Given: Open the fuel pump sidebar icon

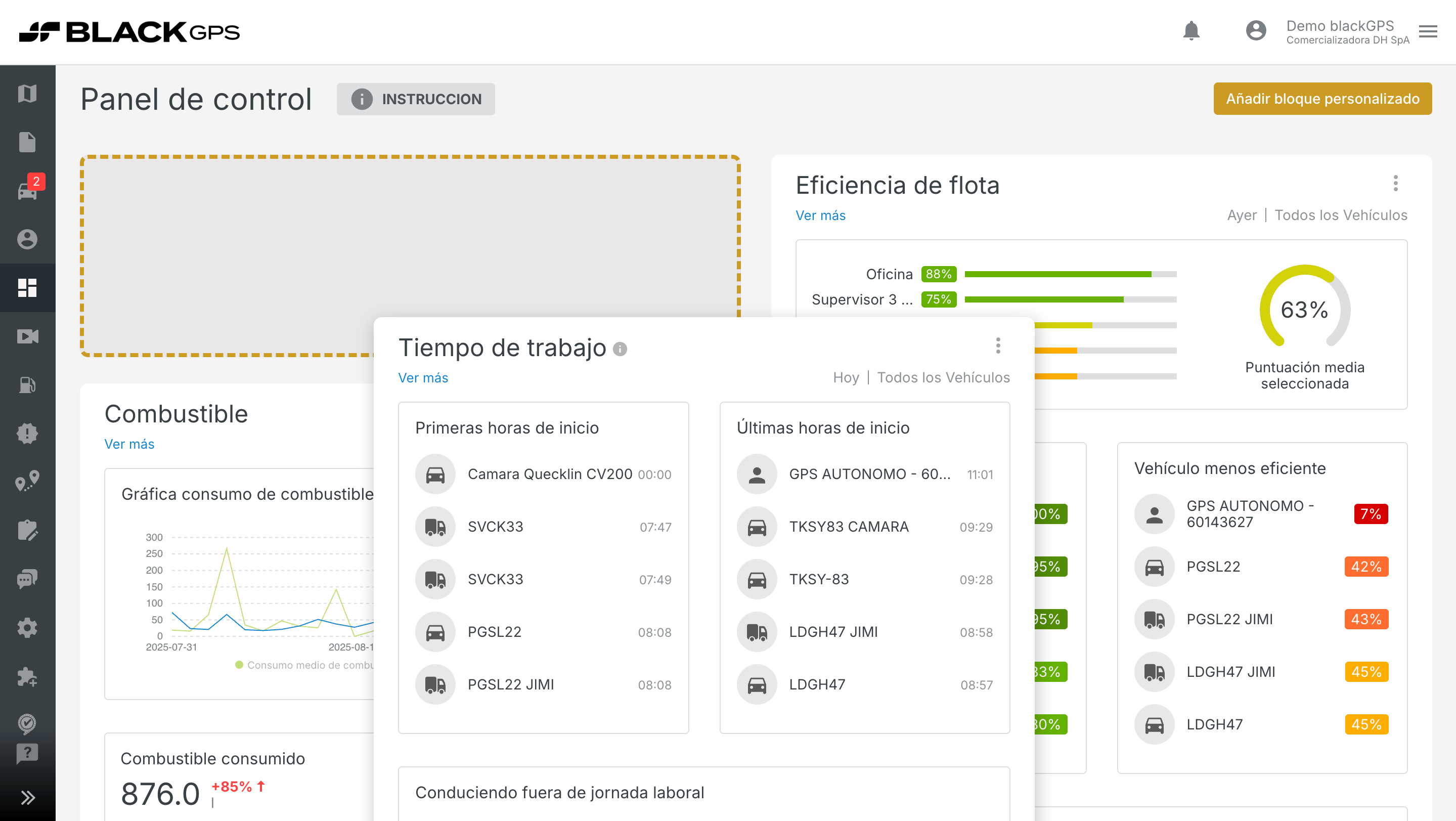Looking at the screenshot, I should [x=27, y=385].
